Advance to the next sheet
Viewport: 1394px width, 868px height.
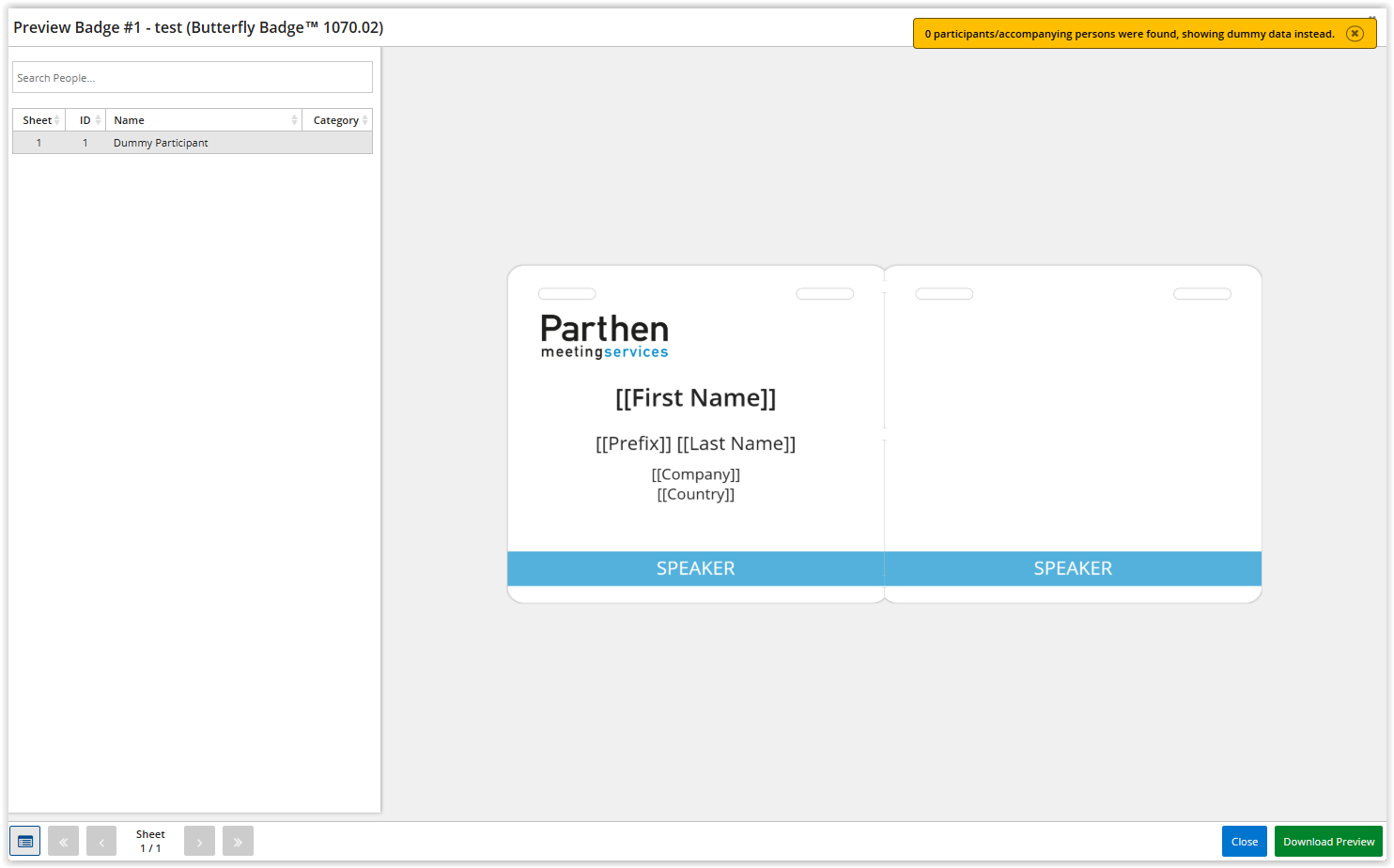(199, 842)
